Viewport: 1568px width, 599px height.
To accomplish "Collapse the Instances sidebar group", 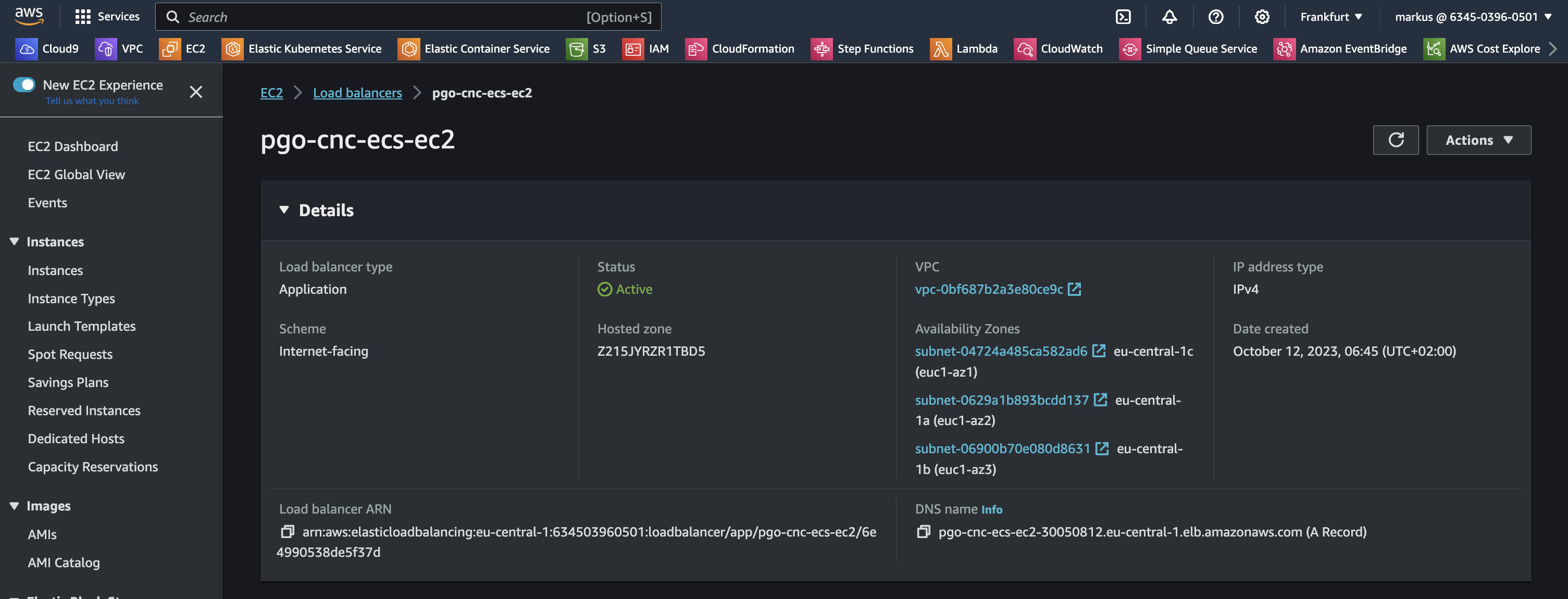I will [15, 242].
